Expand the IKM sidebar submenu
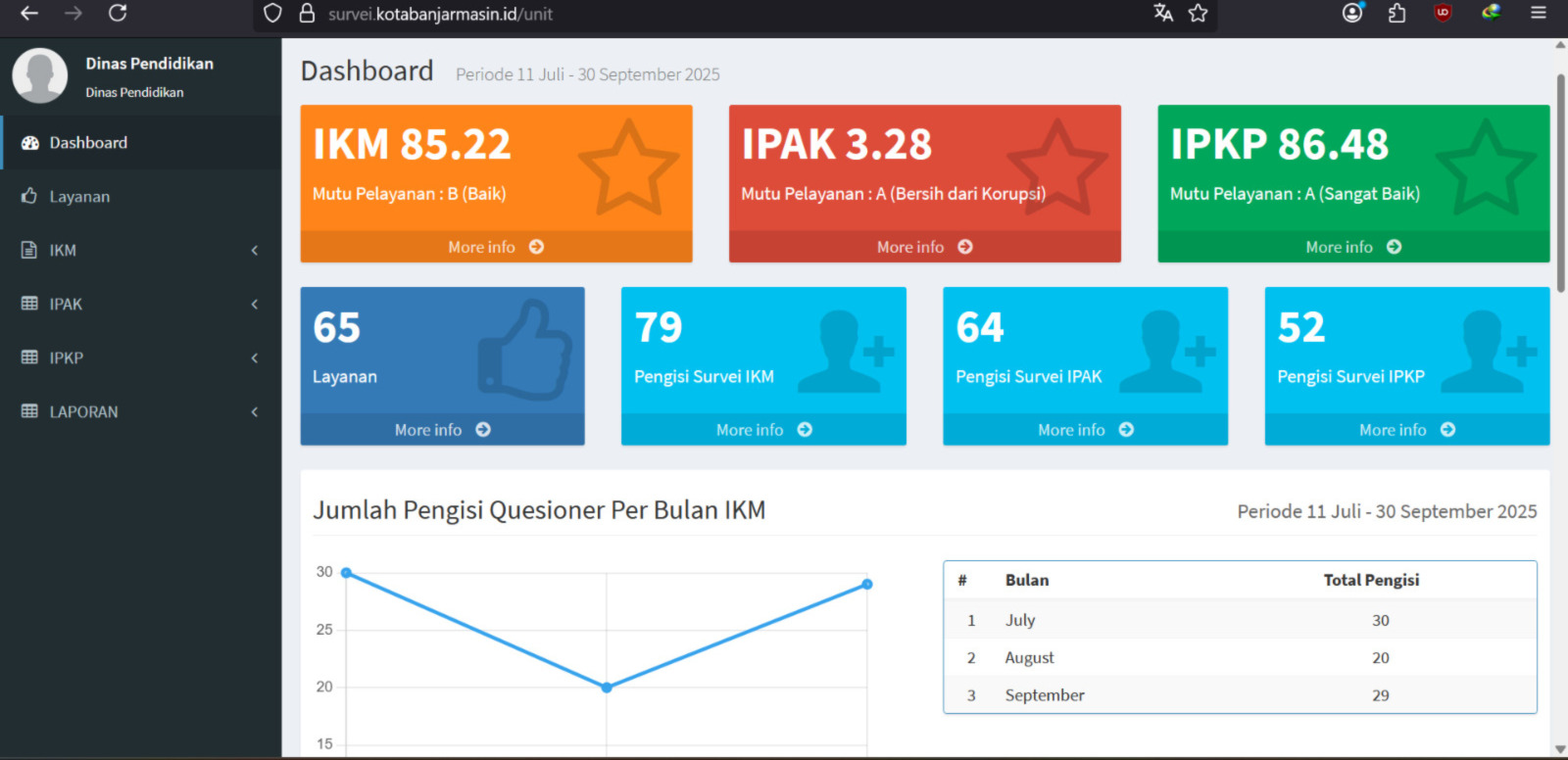 [x=255, y=251]
